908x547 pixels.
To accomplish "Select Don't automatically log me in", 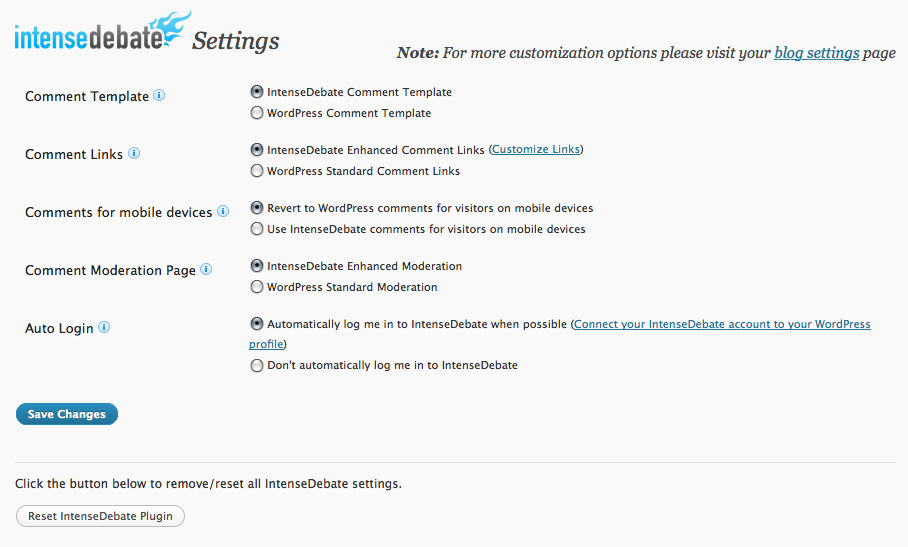I will coord(257,366).
